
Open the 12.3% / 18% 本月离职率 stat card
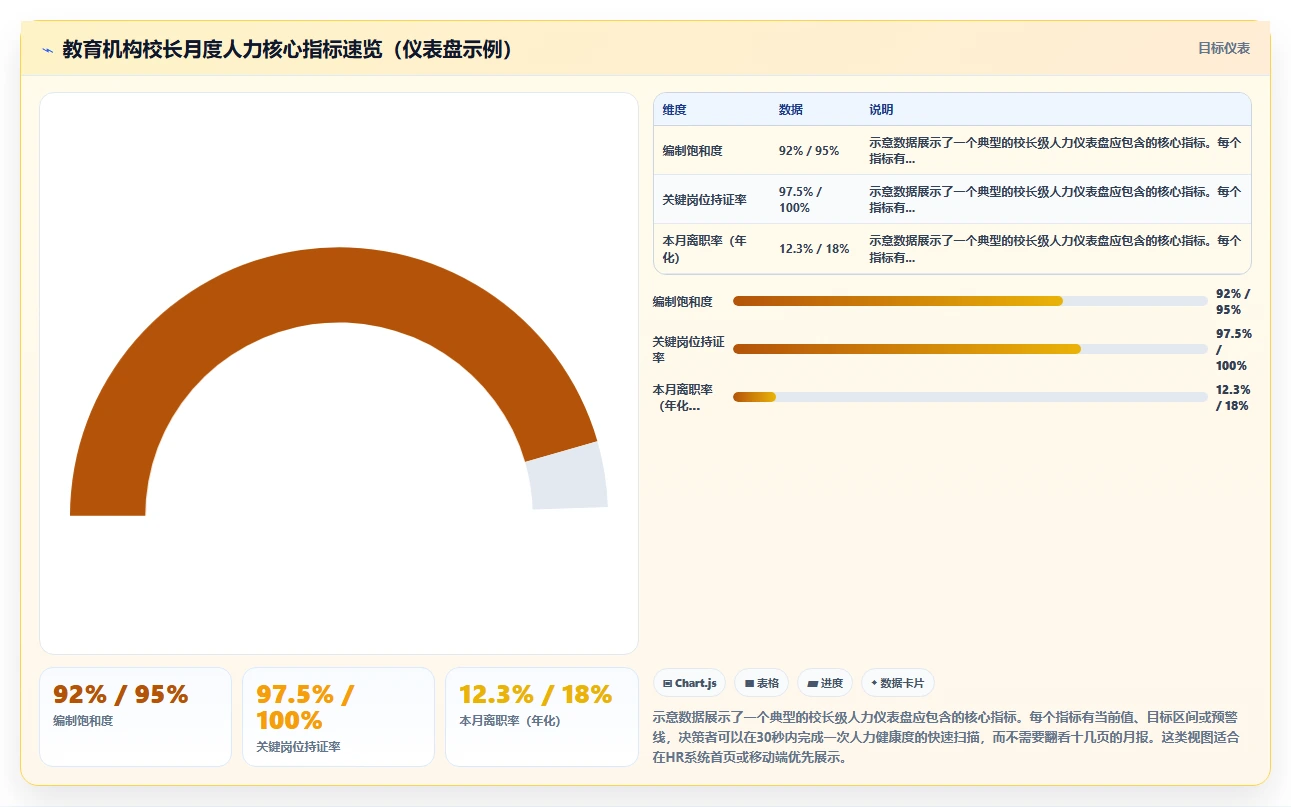point(541,717)
